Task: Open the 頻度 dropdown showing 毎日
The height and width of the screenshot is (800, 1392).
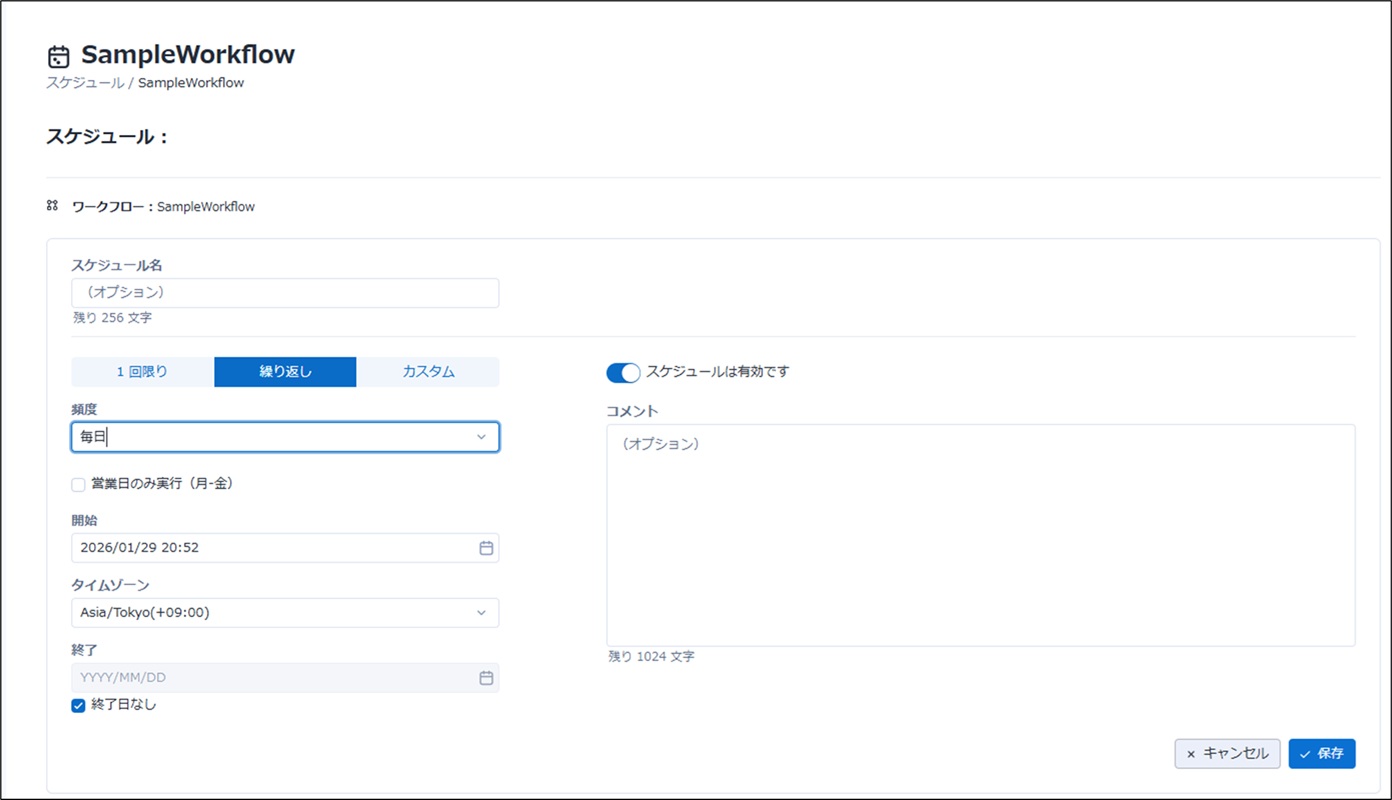Action: [x=270, y=437]
